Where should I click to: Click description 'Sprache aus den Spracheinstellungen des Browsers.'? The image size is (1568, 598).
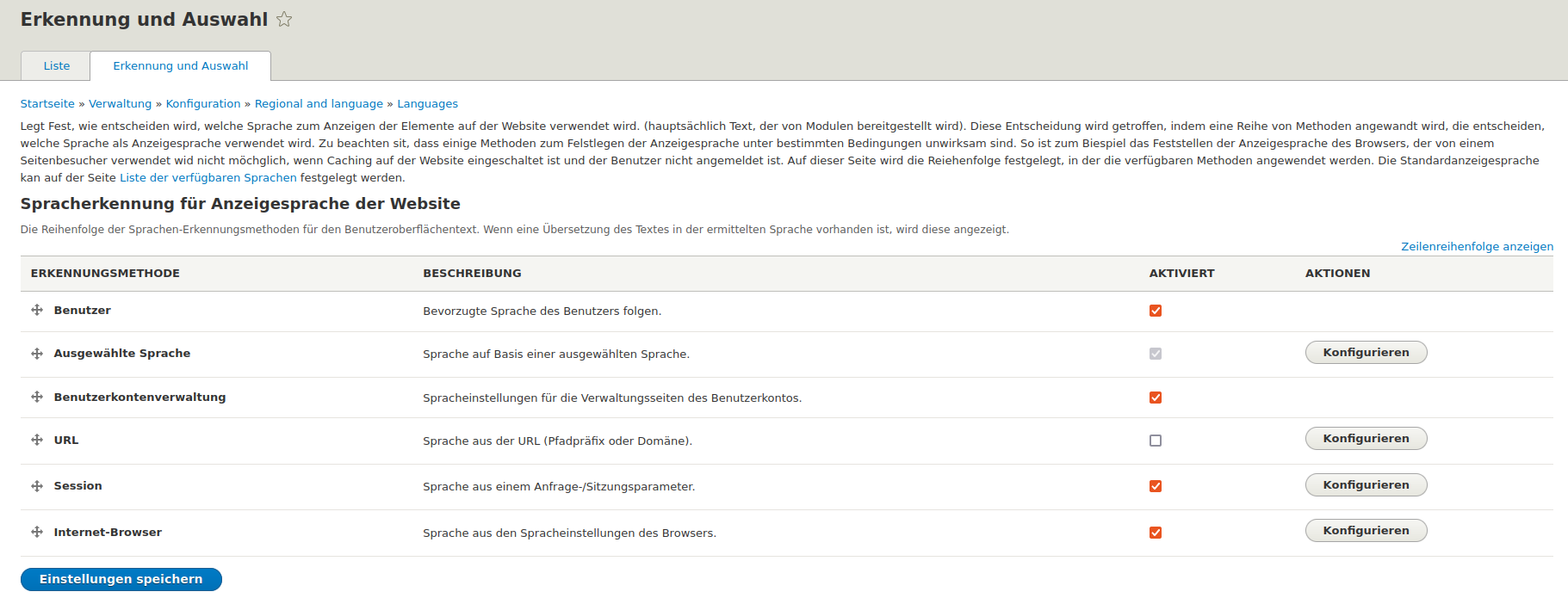(x=569, y=533)
